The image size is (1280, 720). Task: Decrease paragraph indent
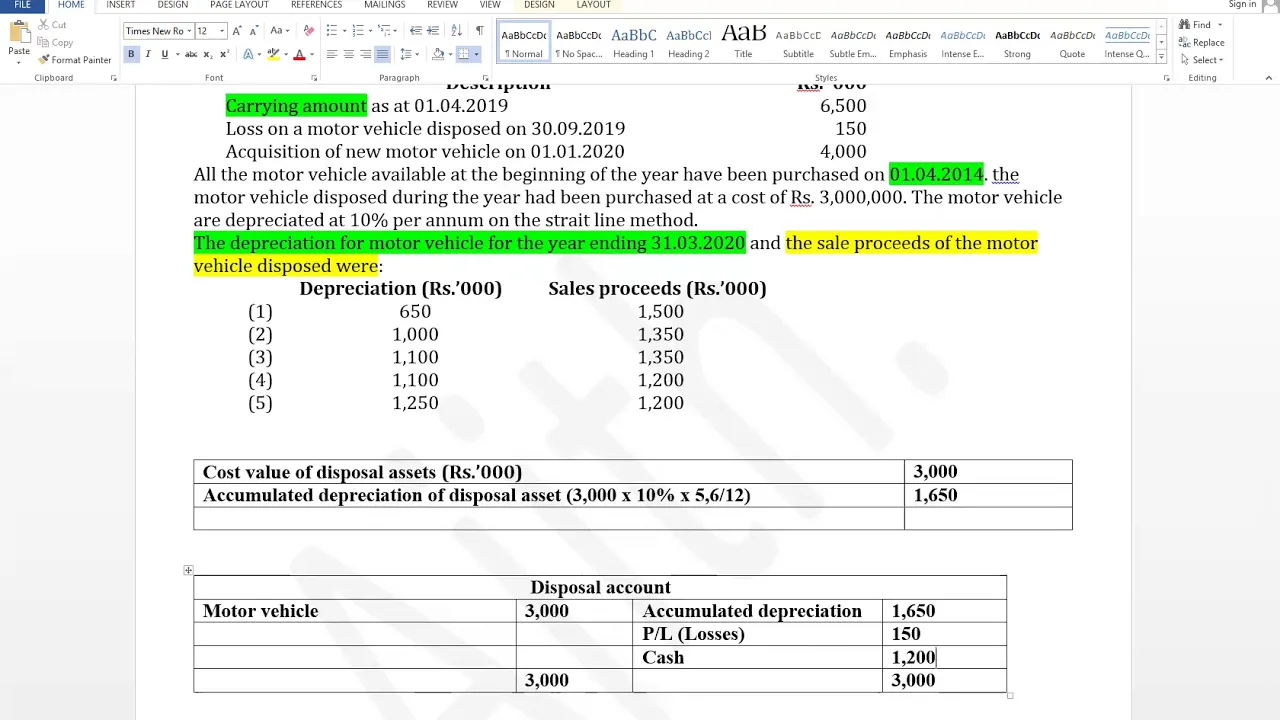click(x=414, y=31)
